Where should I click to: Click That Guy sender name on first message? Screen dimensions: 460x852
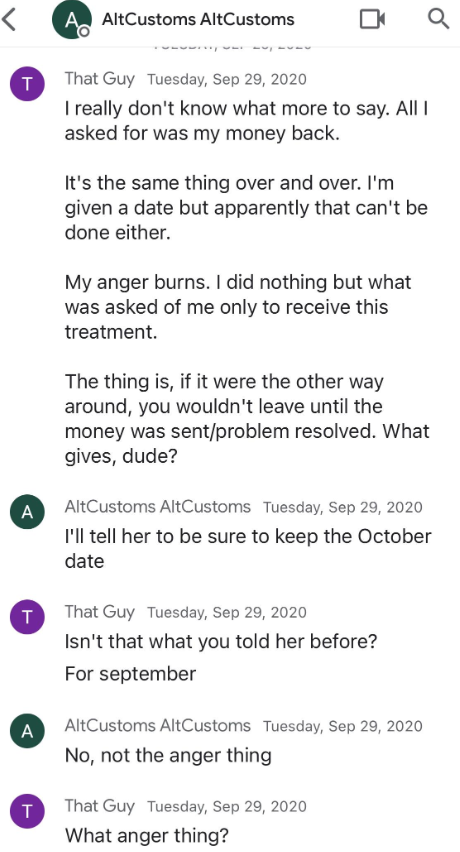click(x=99, y=79)
